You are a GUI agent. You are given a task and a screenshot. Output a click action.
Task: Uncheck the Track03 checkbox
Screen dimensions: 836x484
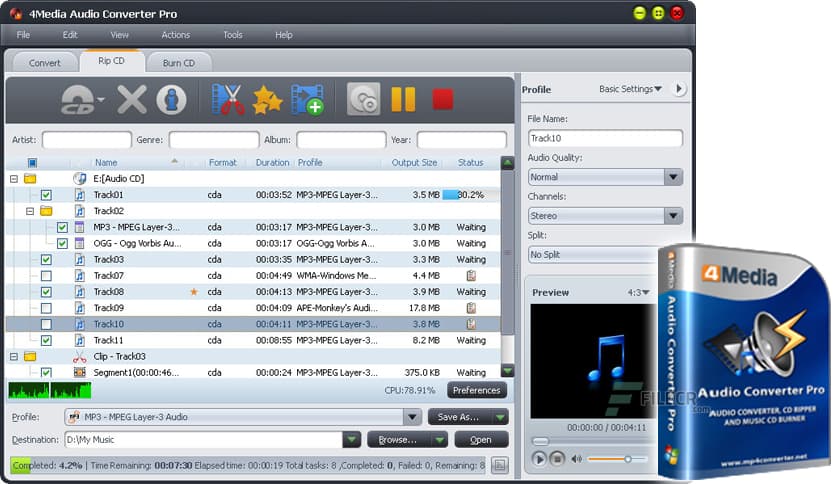coord(46,260)
